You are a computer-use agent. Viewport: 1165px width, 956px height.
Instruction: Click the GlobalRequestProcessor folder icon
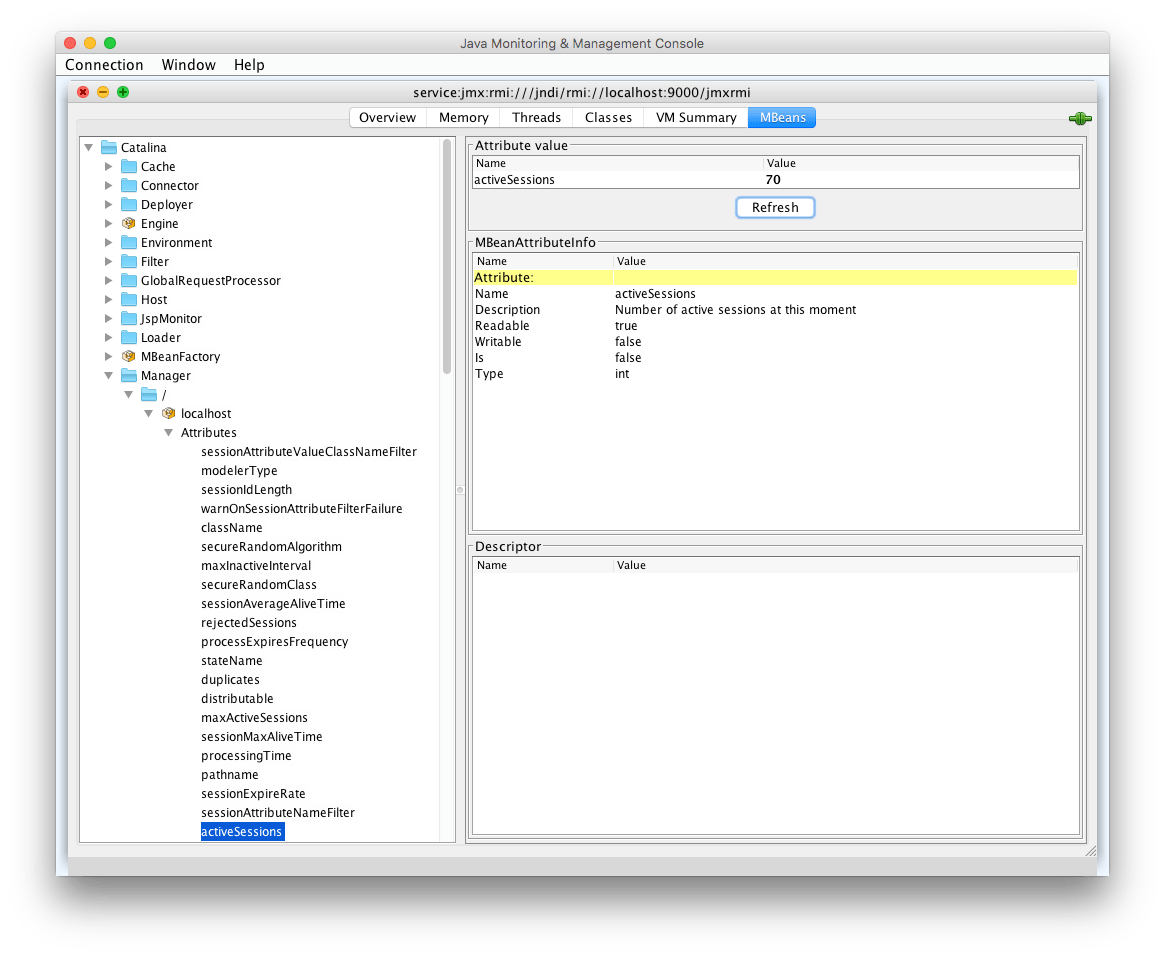coord(129,280)
